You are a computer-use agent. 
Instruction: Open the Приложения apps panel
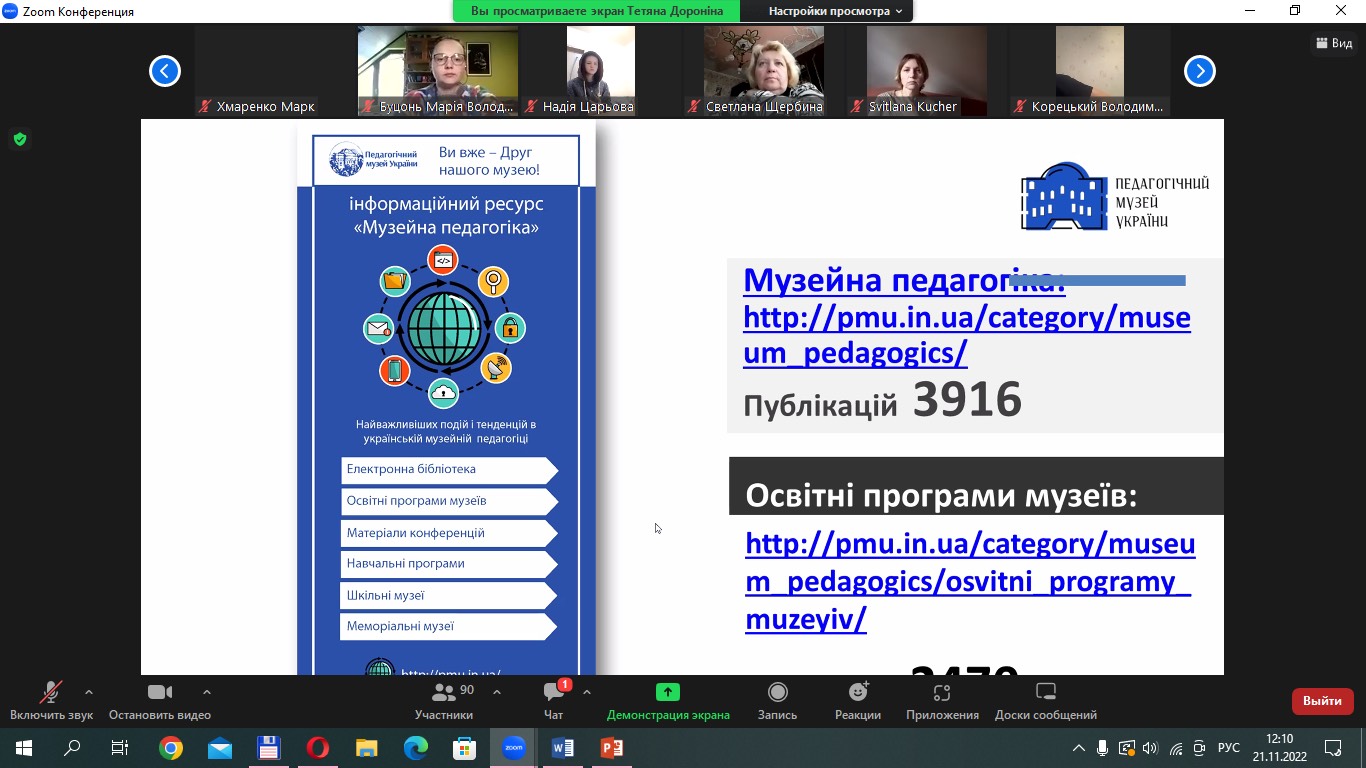point(941,700)
